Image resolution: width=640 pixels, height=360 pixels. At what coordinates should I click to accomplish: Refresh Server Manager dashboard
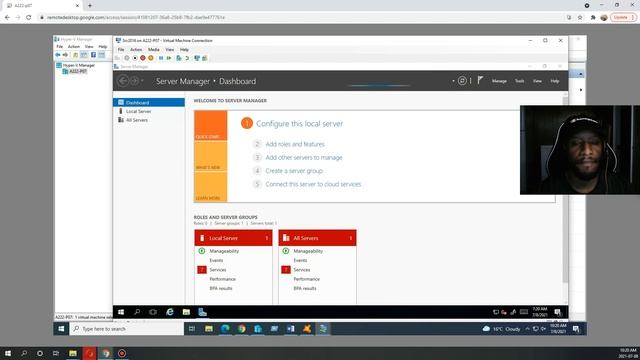click(462, 81)
